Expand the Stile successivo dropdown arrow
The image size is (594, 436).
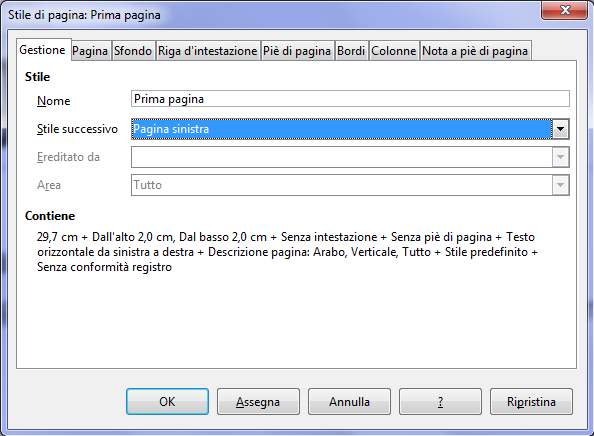(560, 129)
